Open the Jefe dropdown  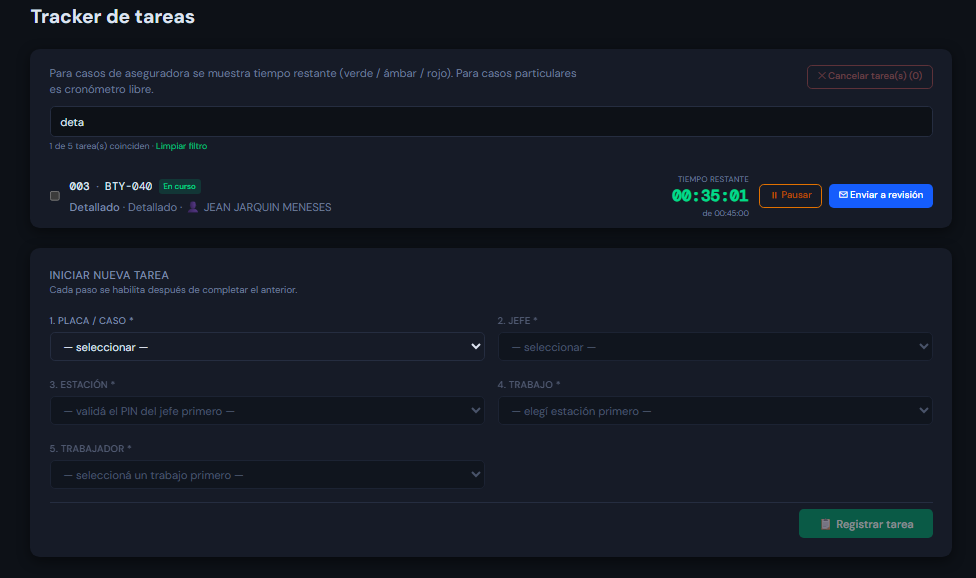pyautogui.click(x=715, y=347)
